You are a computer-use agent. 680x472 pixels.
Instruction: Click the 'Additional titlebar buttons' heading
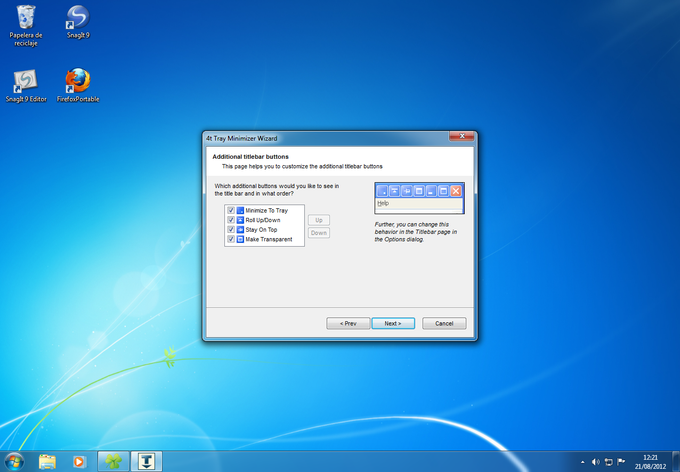pos(250,157)
